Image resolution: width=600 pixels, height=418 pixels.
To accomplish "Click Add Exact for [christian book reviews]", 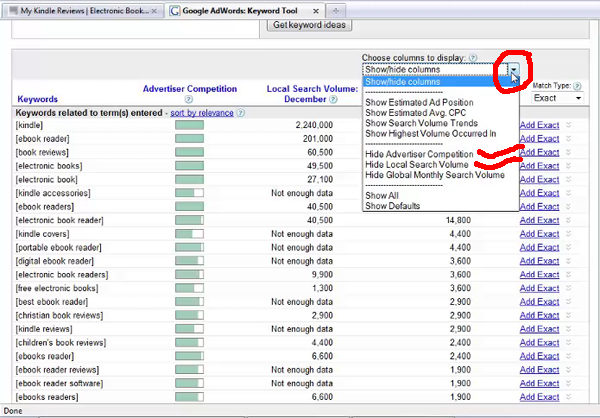I will point(539,315).
